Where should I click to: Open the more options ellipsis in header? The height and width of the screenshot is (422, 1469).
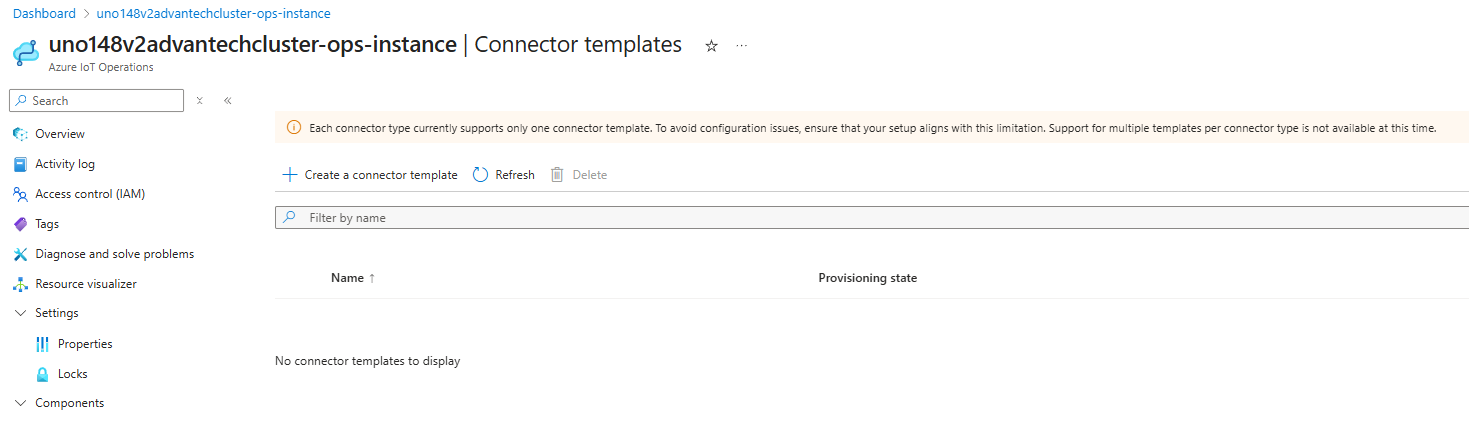click(741, 46)
